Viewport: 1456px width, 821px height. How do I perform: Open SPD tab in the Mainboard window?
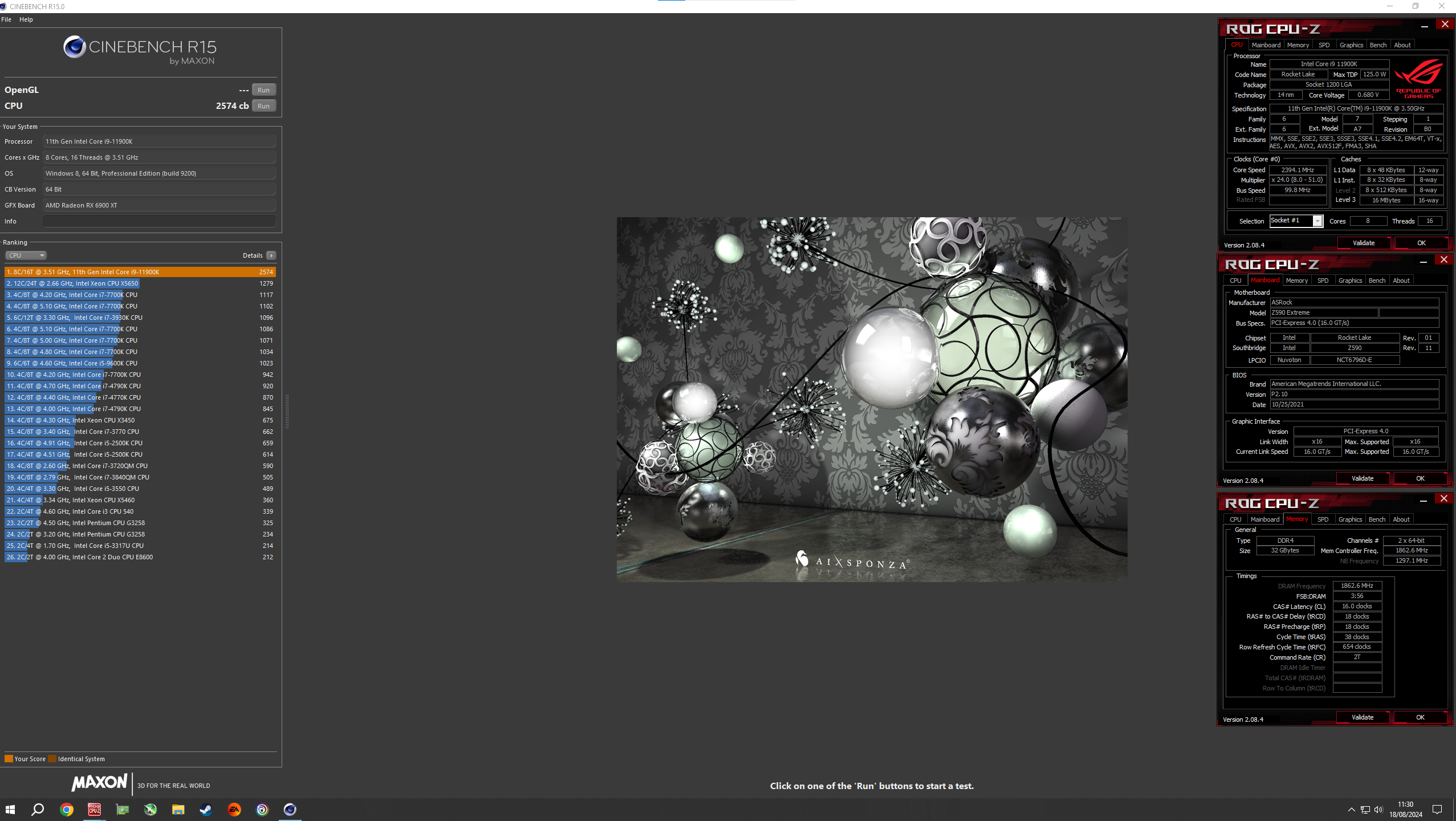(1323, 281)
